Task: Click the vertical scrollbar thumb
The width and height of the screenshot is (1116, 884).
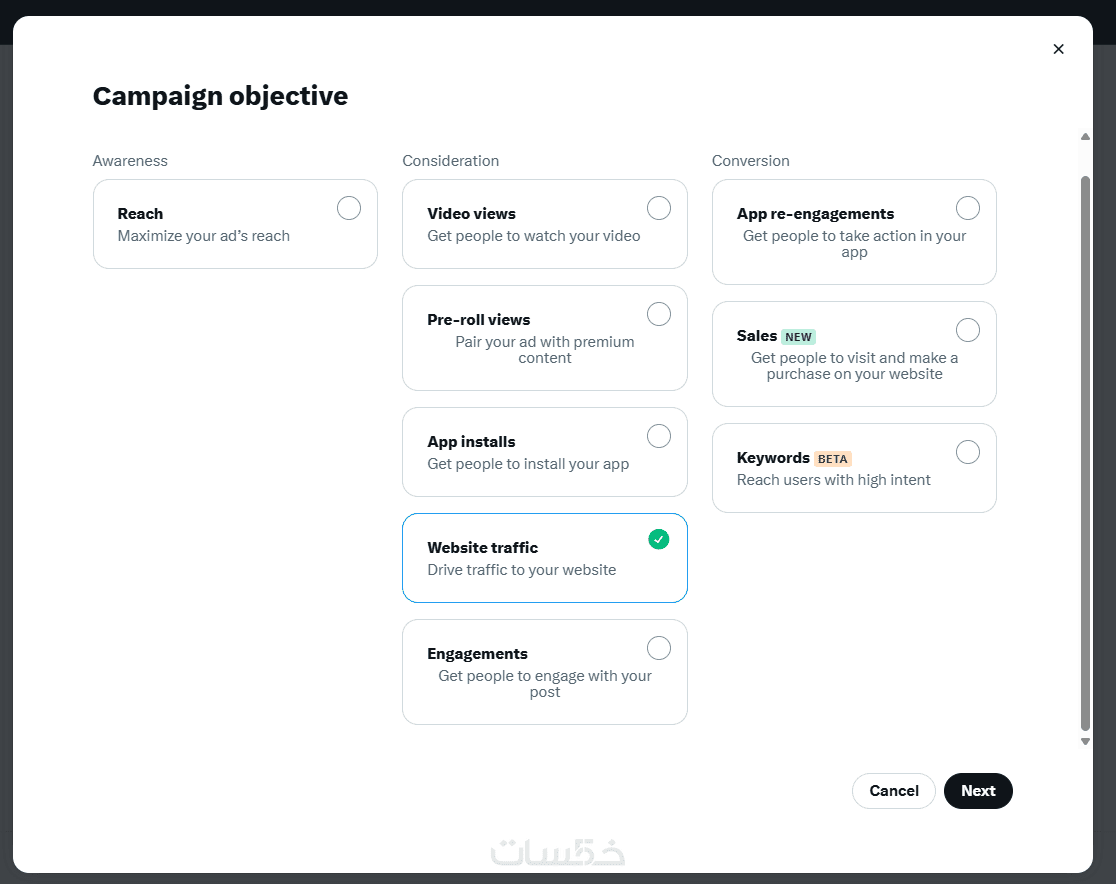Action: 1086,450
